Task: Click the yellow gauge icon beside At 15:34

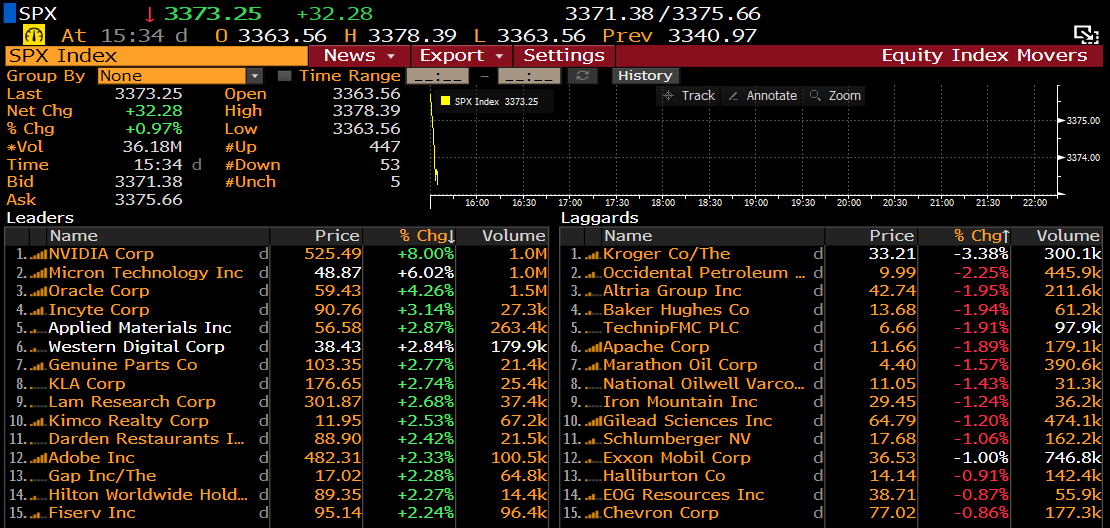Action: (x=35, y=35)
